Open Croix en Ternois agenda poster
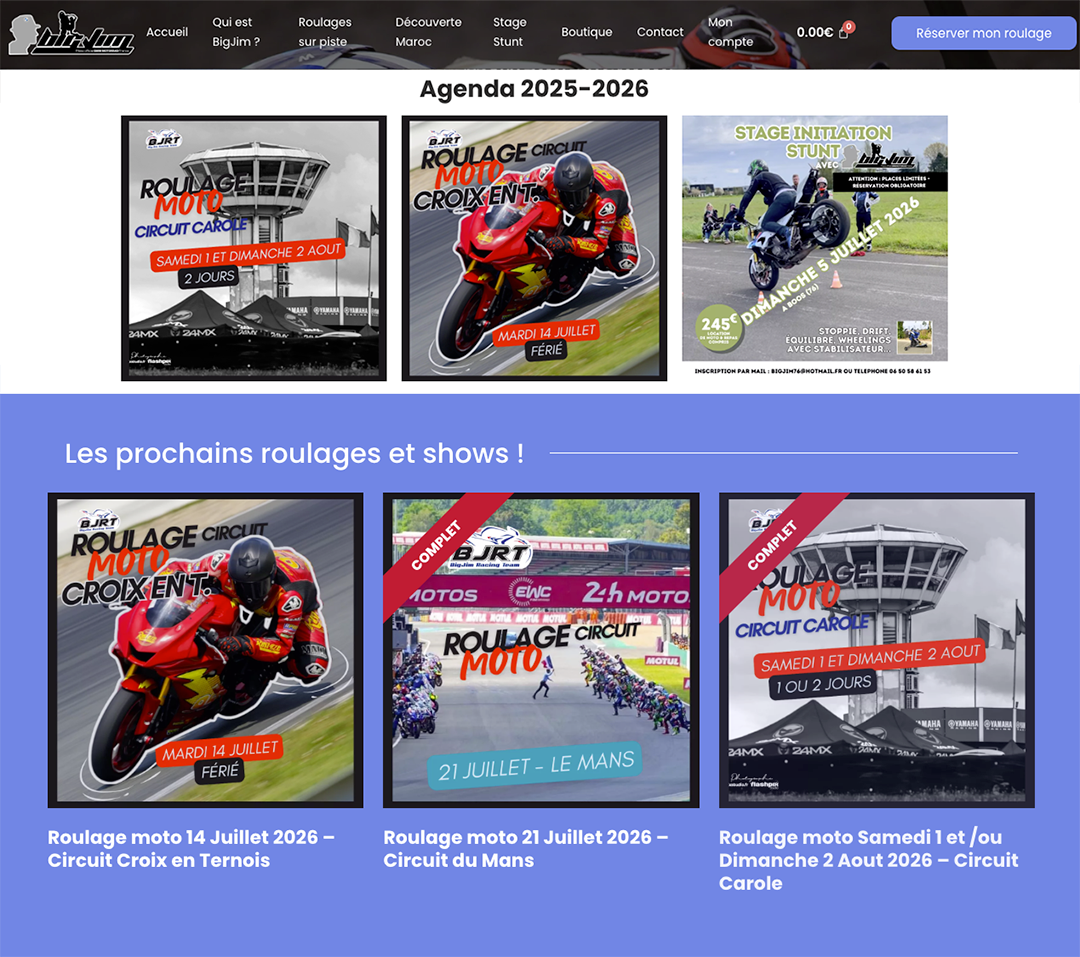This screenshot has width=1080, height=957. point(534,248)
